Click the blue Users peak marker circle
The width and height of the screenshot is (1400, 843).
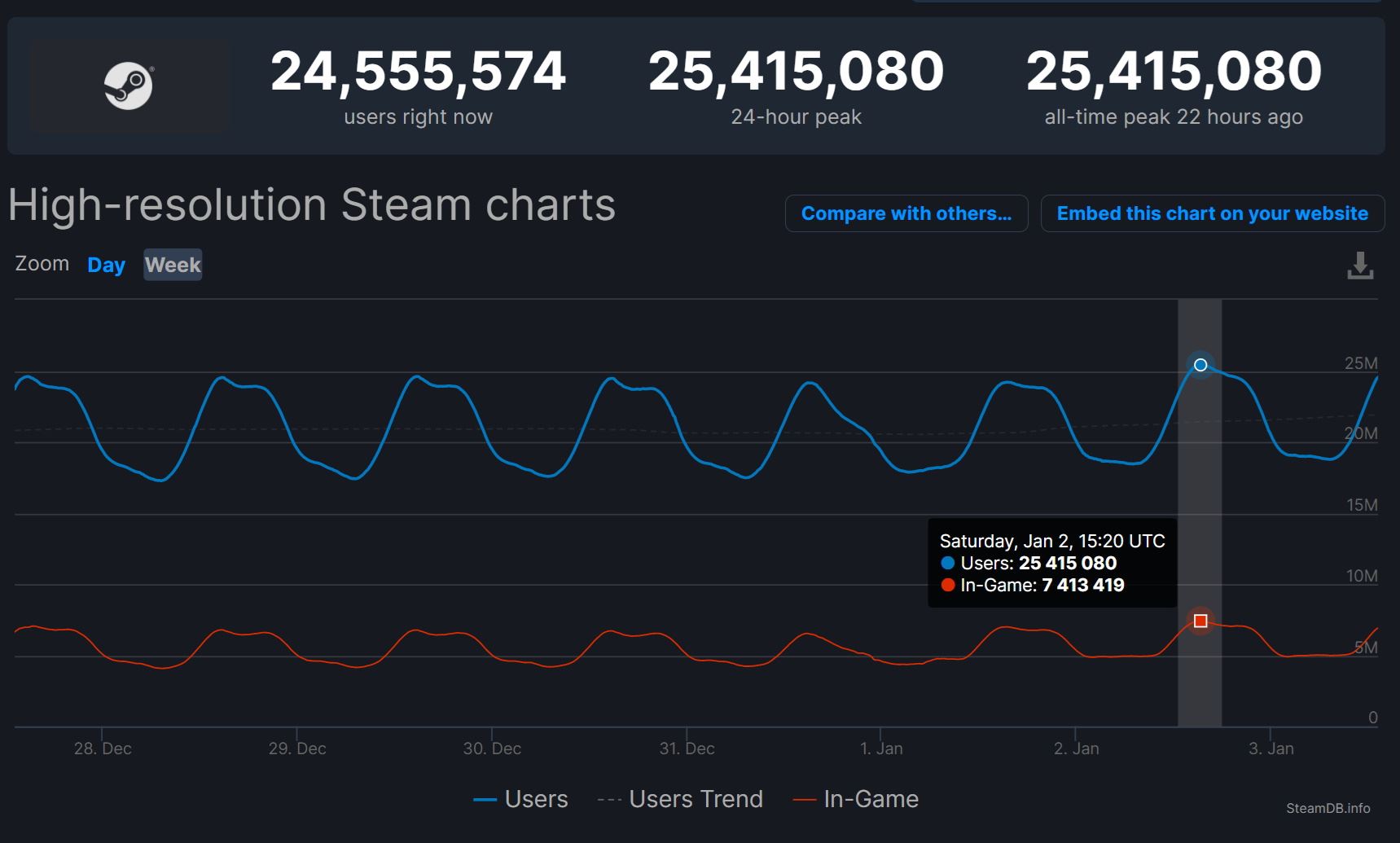pyautogui.click(x=1200, y=365)
